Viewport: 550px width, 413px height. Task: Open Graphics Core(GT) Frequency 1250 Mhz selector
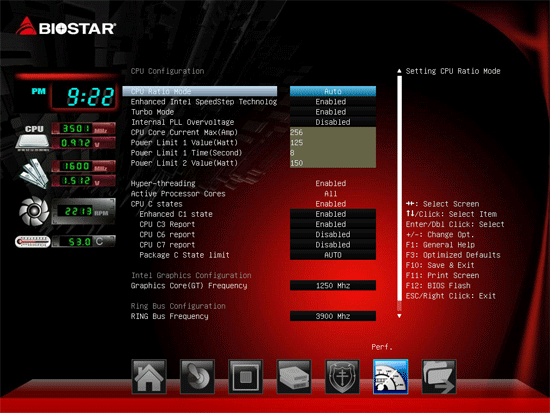coord(333,286)
